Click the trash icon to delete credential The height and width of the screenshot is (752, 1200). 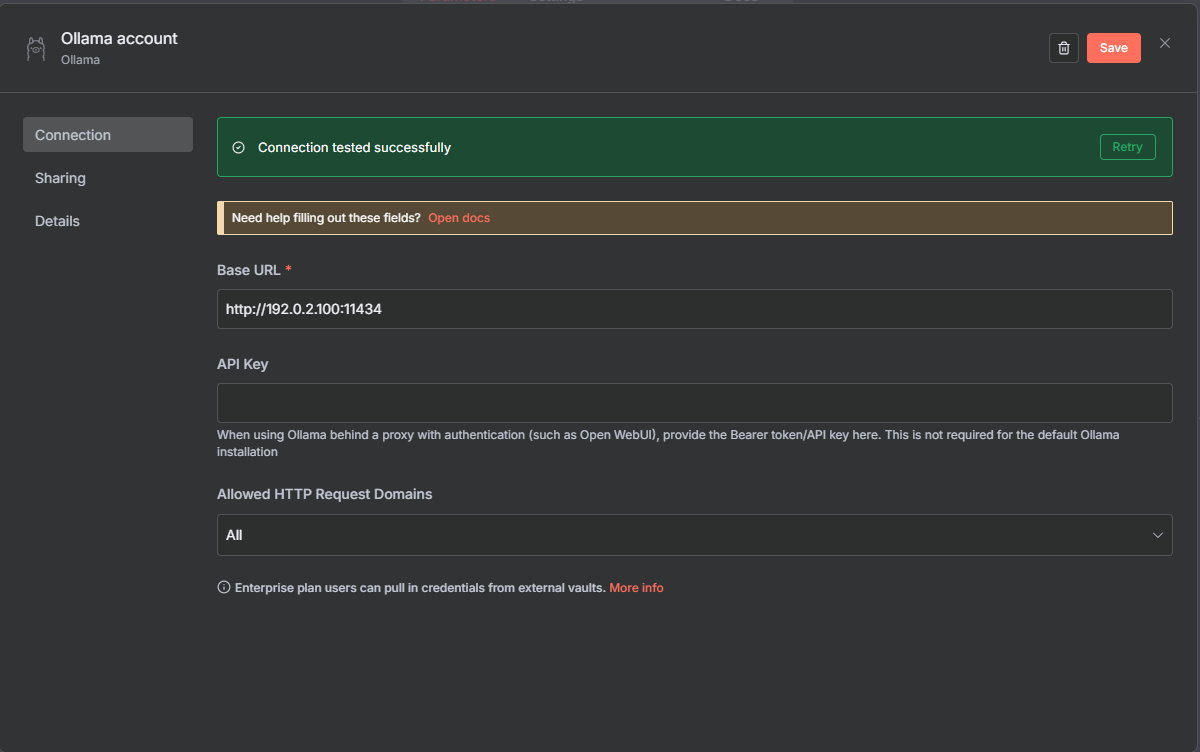1064,48
